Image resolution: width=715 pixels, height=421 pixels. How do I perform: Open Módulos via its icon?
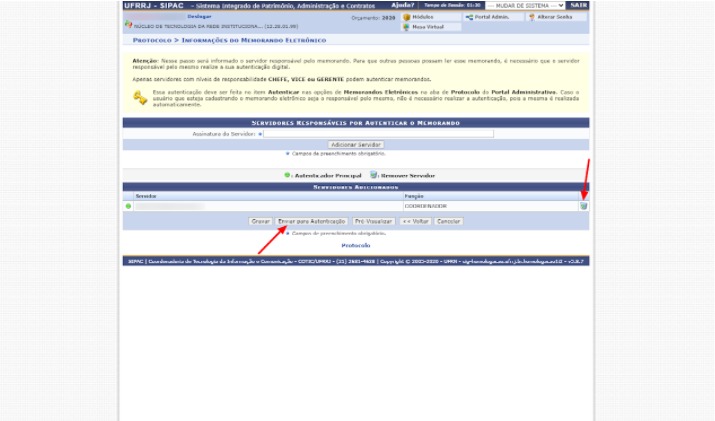click(407, 17)
